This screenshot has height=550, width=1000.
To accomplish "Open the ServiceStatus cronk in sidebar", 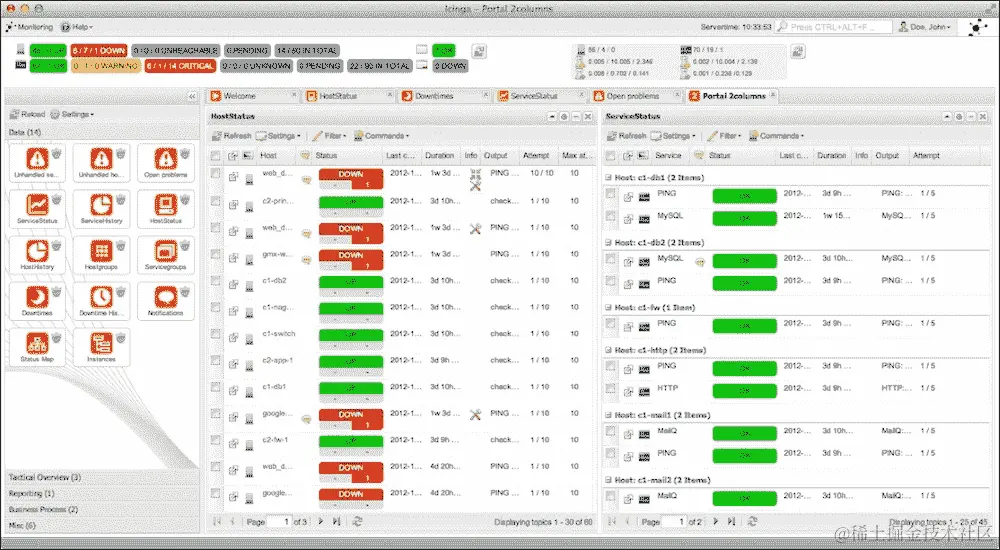I will pos(37,204).
